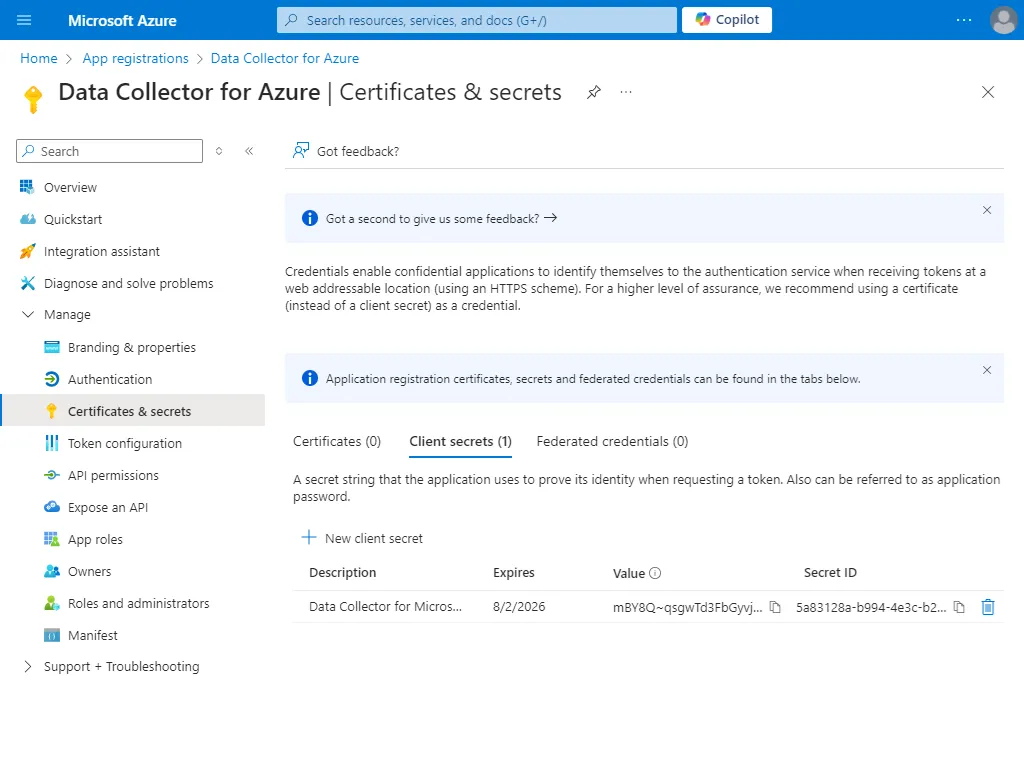
Task: Collapse the sidebar with double chevron
Action: click(249, 151)
